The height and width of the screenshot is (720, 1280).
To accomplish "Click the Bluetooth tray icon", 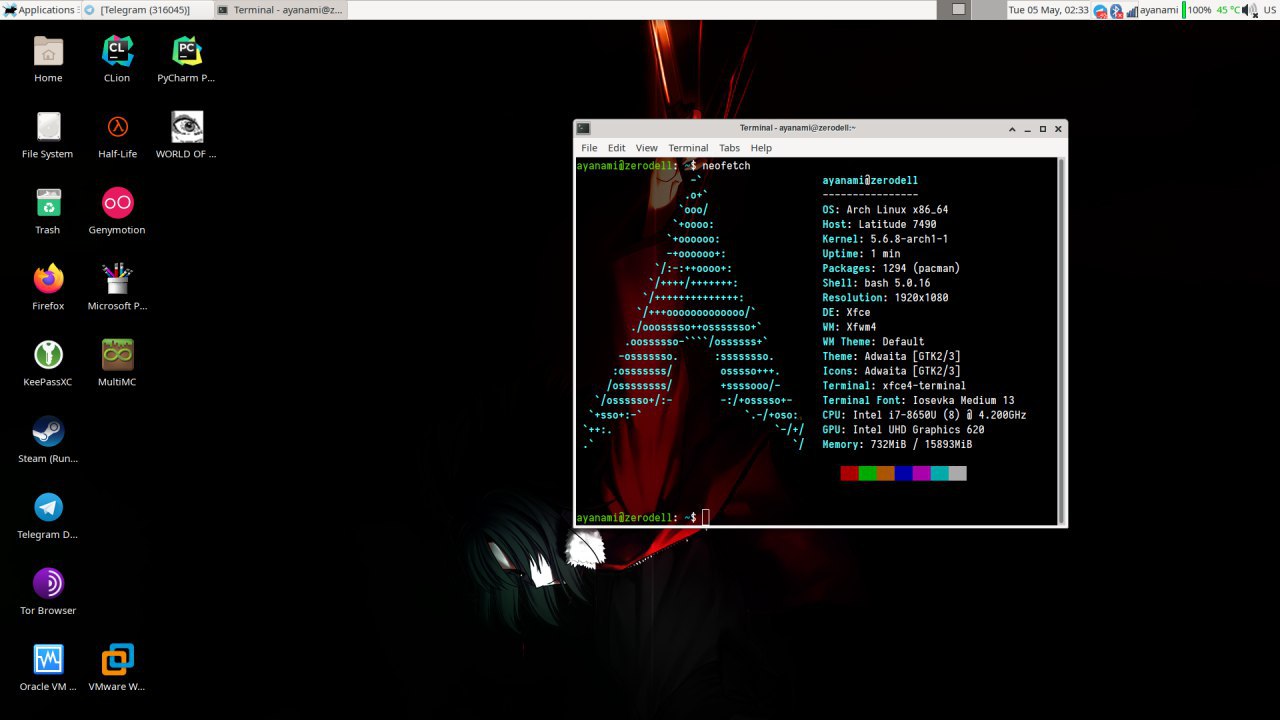I will [x=1116, y=10].
